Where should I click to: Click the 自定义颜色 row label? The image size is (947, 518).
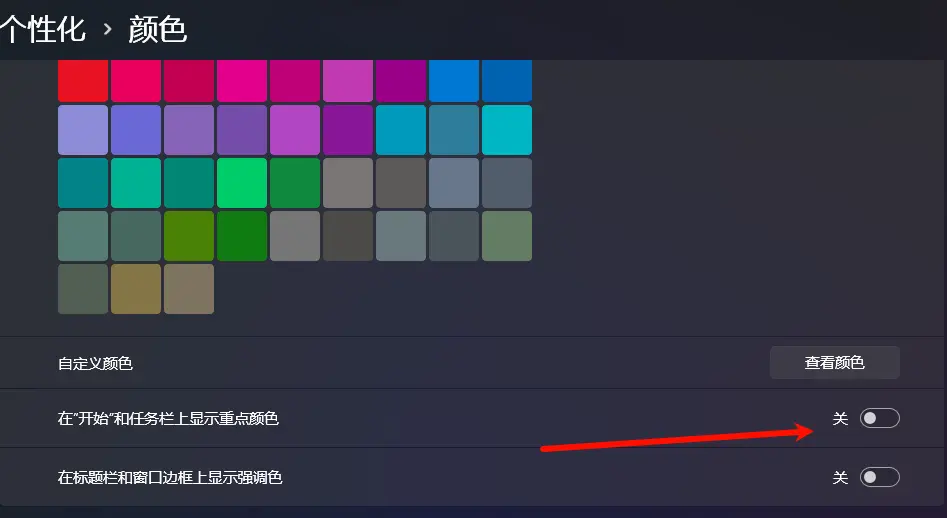pyautogui.click(x=95, y=363)
